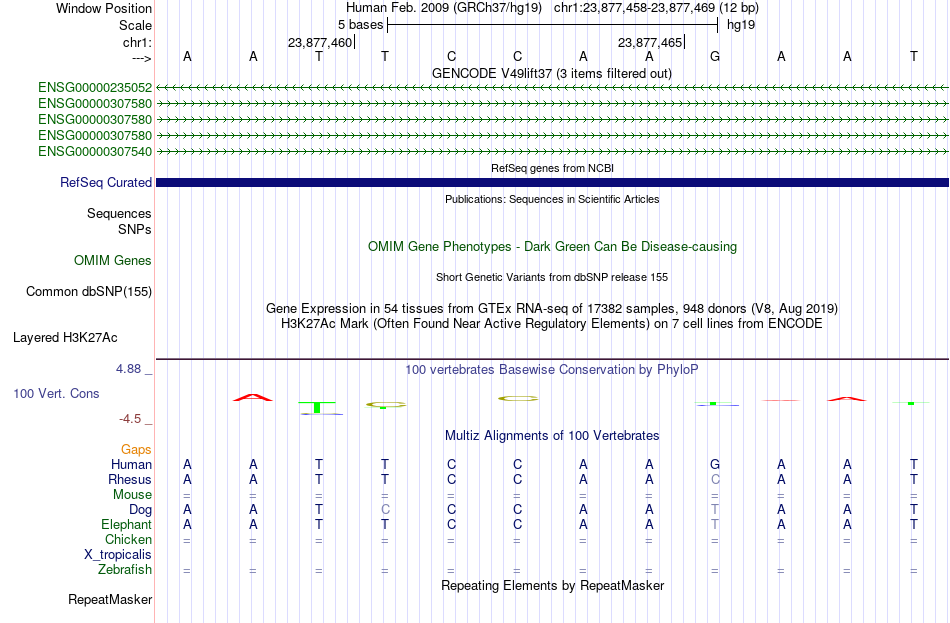
Task: Click the H3K27Ac Mark ENCODE title
Action: (x=552, y=324)
